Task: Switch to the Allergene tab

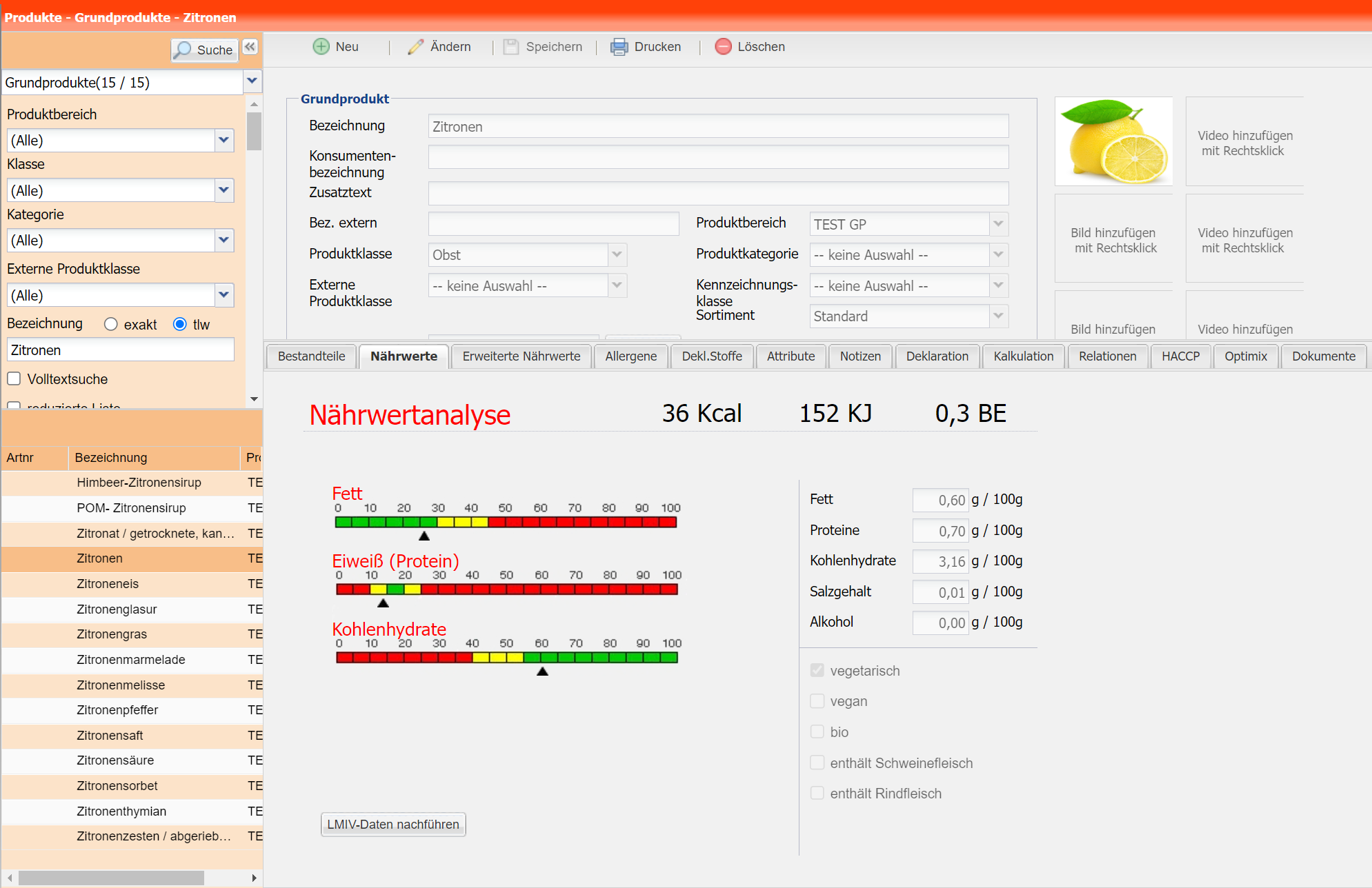Action: [x=630, y=356]
